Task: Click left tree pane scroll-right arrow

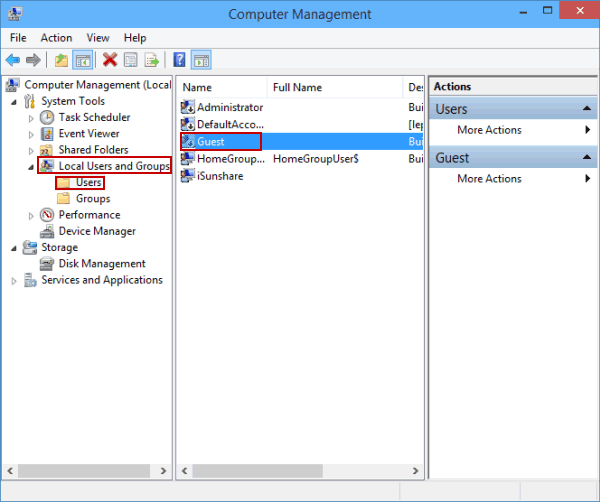Action: 163,471
